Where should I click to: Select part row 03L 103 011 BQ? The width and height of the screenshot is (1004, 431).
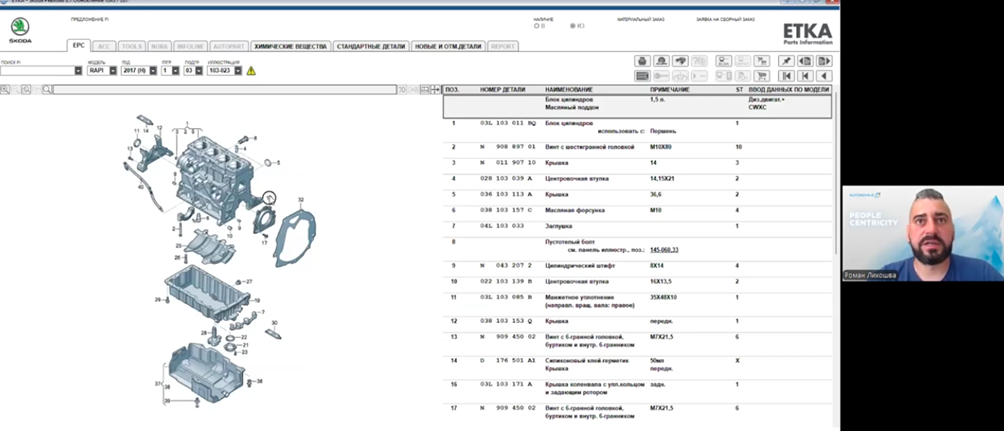click(x=507, y=123)
